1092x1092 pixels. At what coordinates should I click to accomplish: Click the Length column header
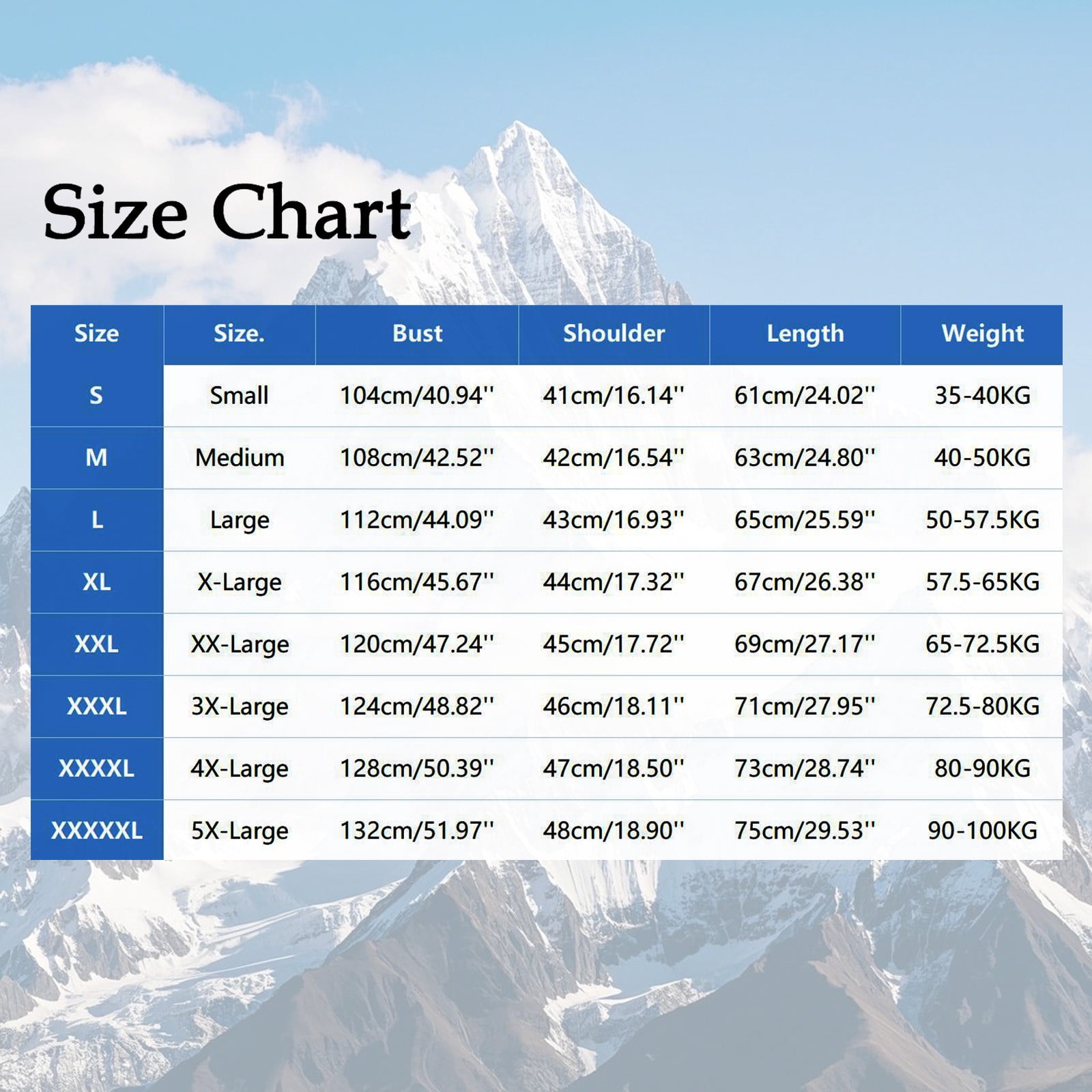pos(805,334)
